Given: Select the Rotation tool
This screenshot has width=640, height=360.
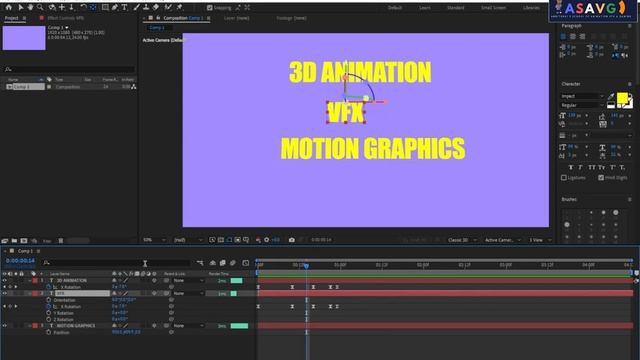Looking at the screenshot, I should tap(83, 7).
